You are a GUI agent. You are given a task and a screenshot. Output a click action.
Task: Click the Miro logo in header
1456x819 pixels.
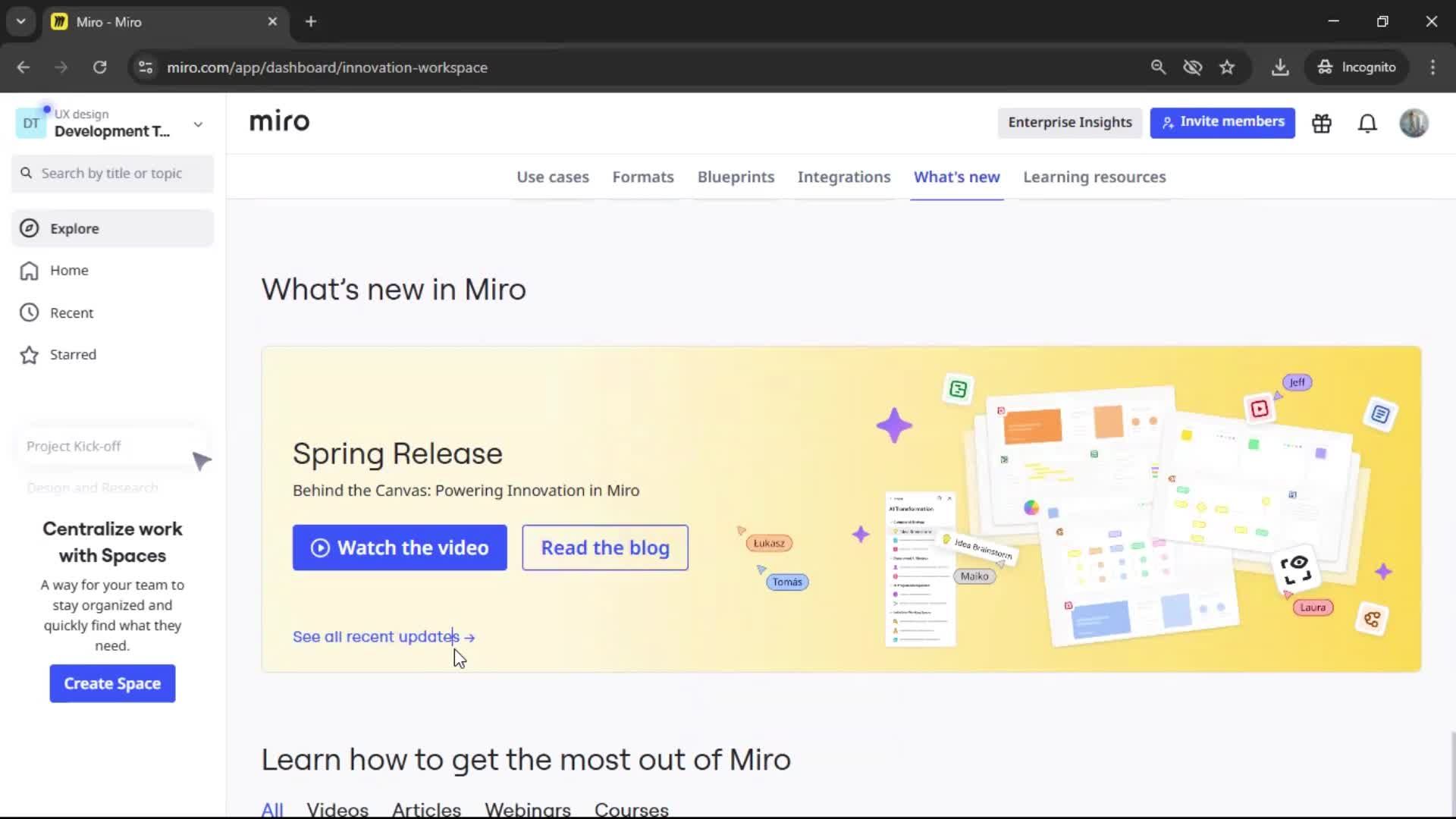(279, 121)
